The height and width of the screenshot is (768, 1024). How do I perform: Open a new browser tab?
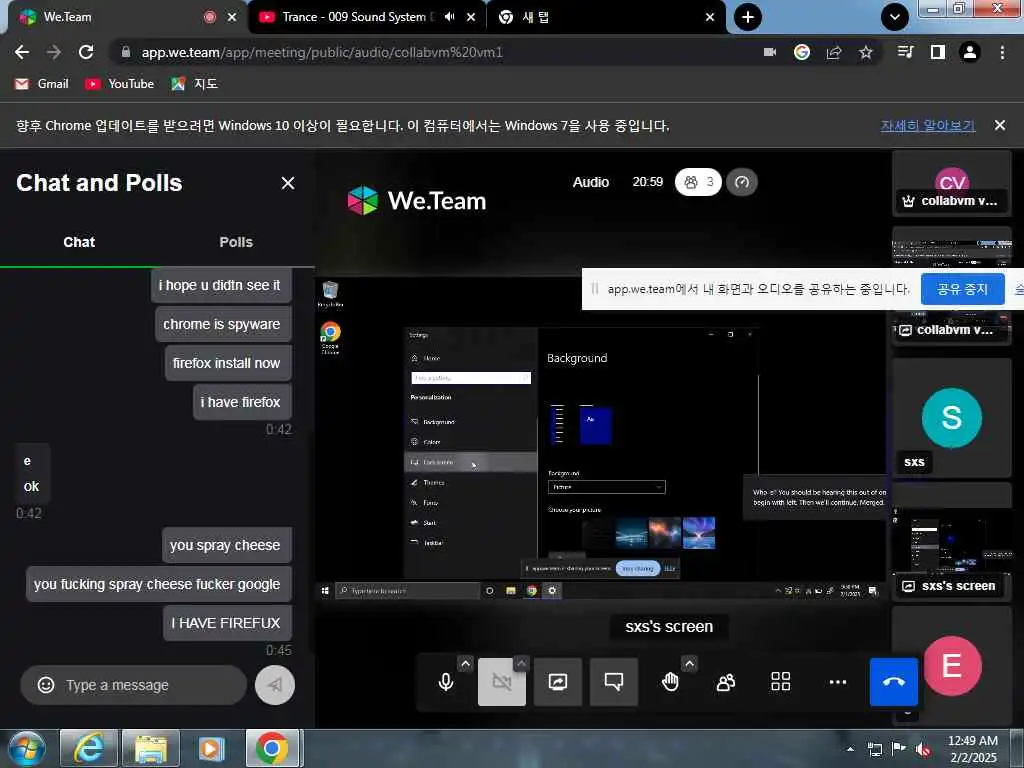point(748,17)
